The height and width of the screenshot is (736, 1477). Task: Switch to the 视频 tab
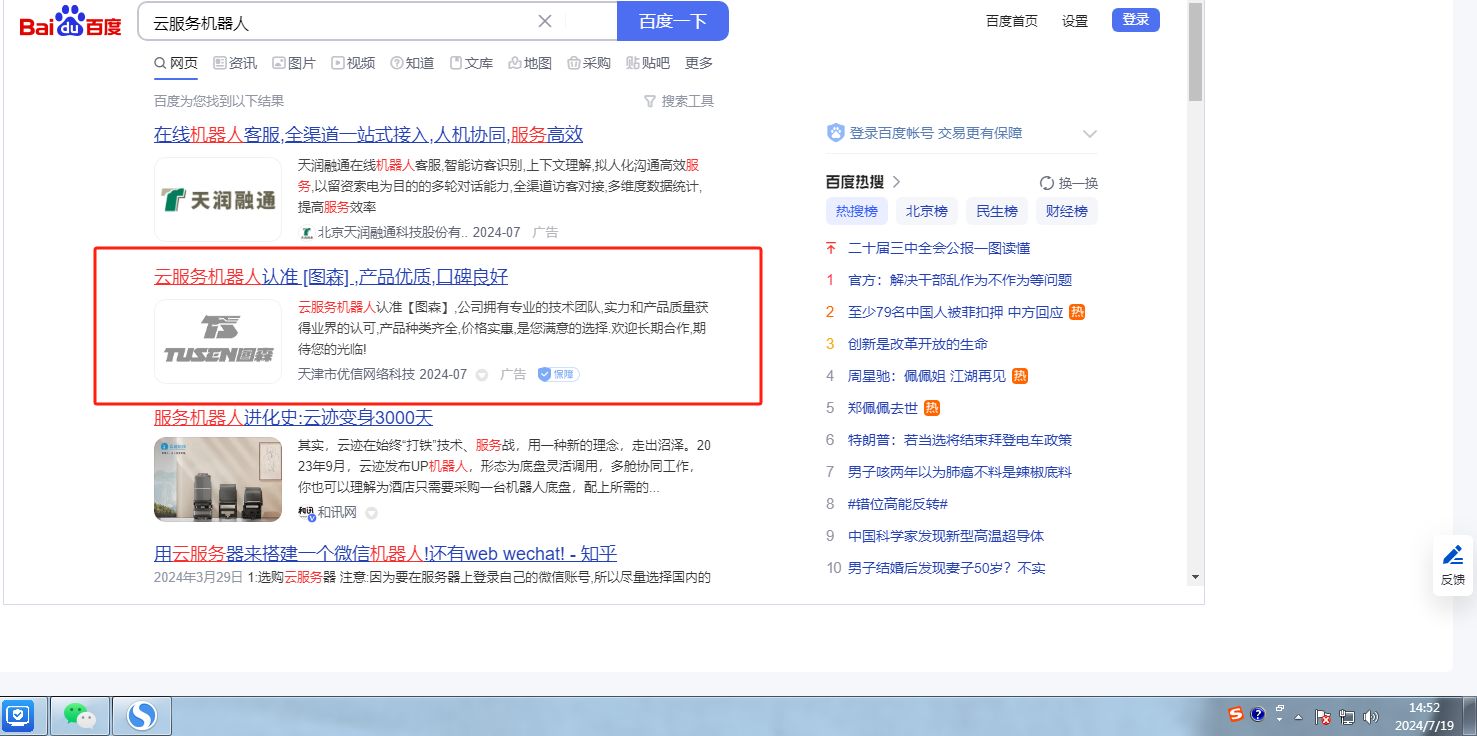point(353,63)
